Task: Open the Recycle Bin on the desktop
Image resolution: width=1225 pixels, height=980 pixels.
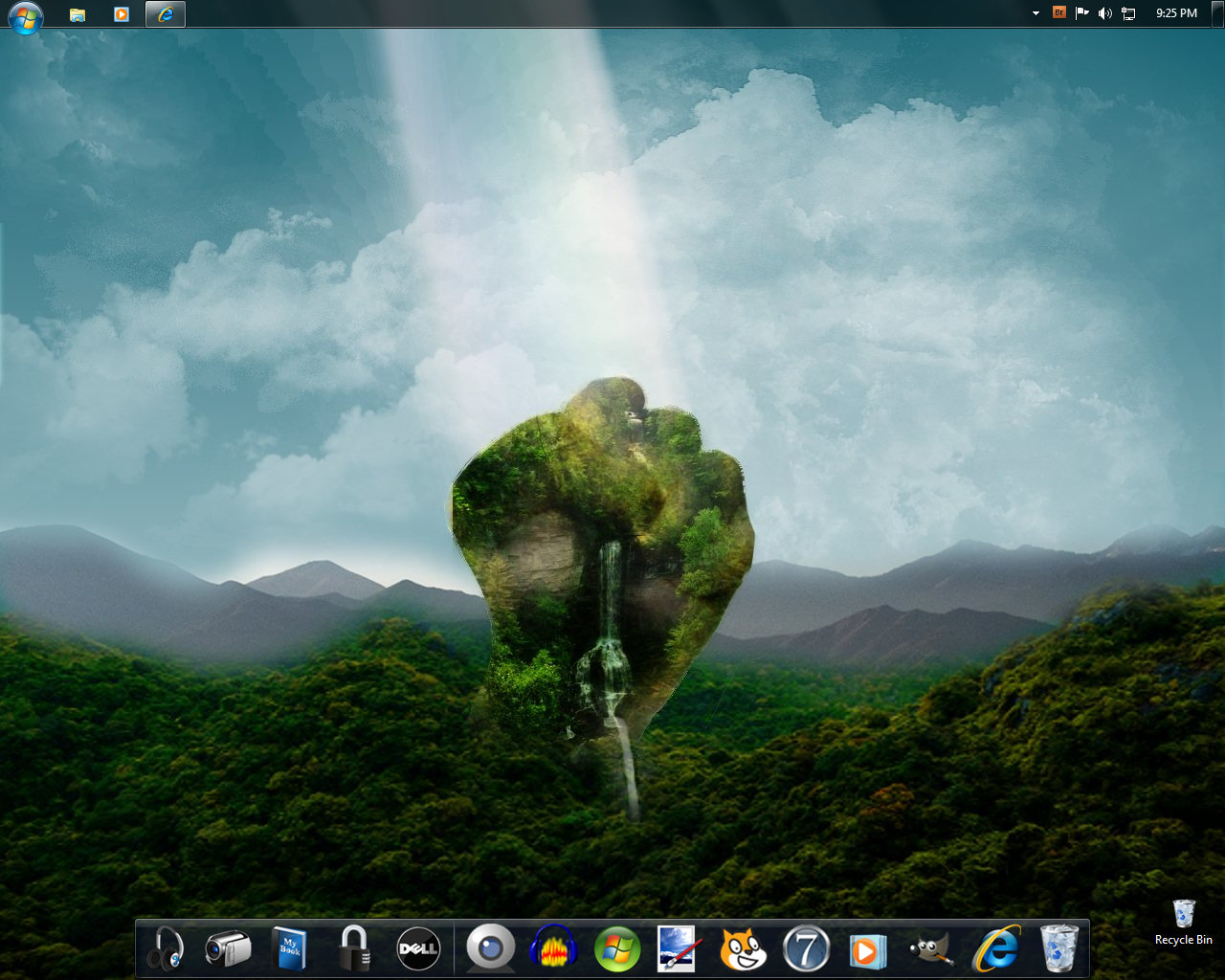Action: click(1183, 915)
